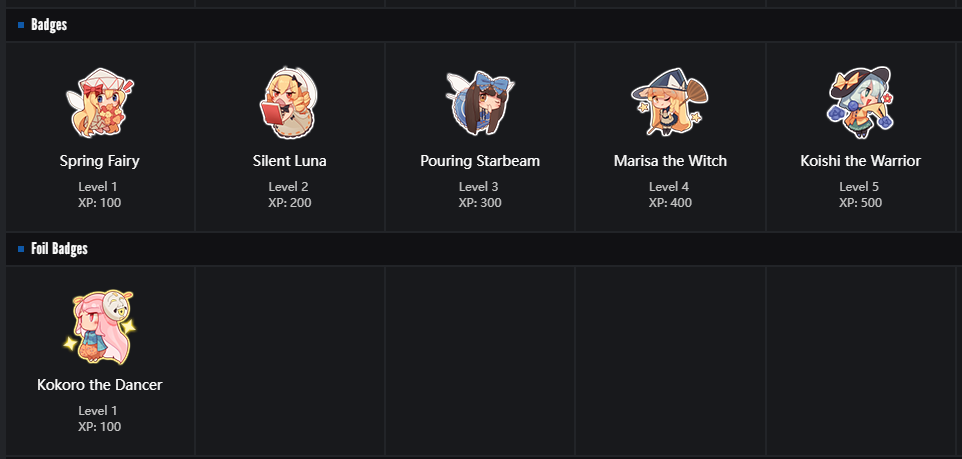Click Marisa the Witch badge icon
Screen dimensions: 962x459
coord(670,102)
